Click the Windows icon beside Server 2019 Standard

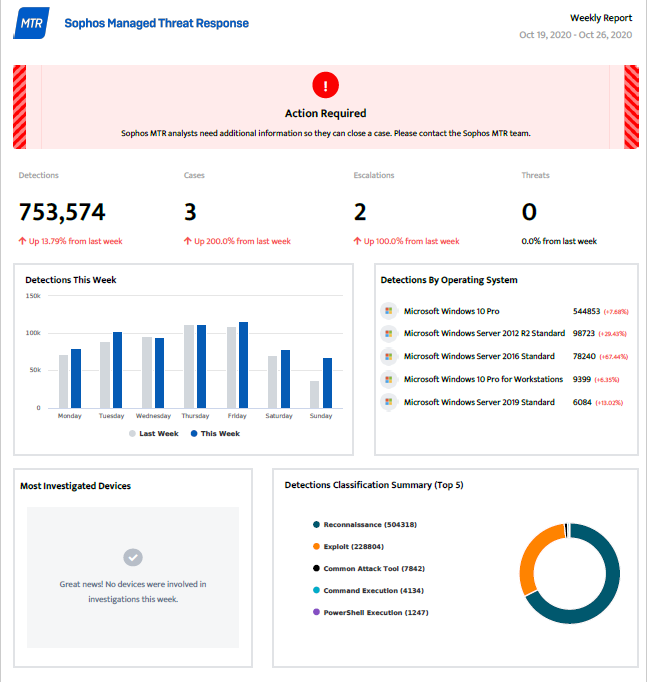pyautogui.click(x=389, y=402)
